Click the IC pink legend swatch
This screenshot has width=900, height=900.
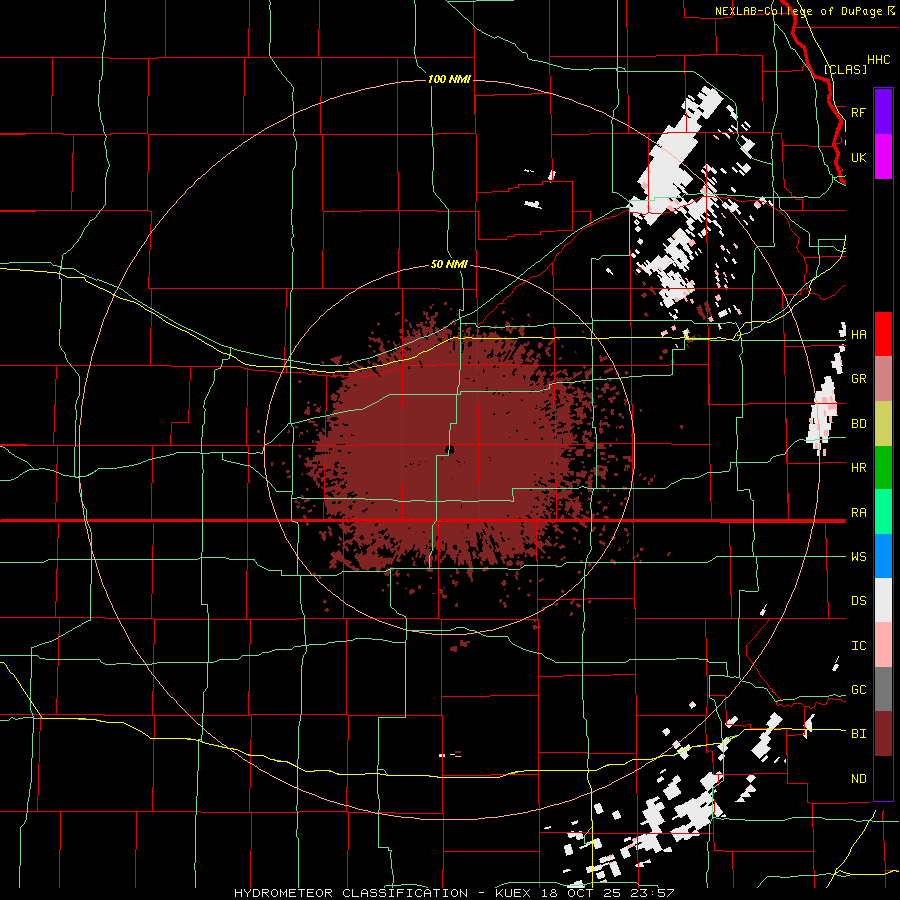point(883,645)
